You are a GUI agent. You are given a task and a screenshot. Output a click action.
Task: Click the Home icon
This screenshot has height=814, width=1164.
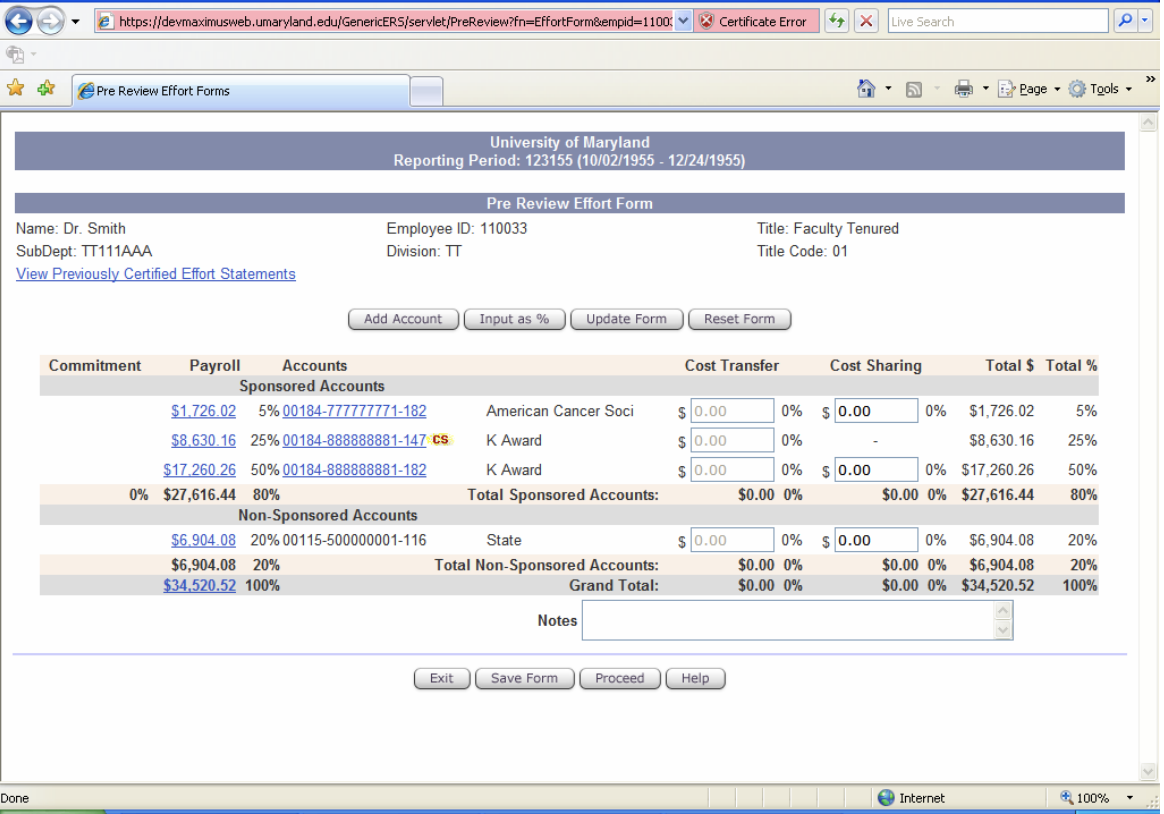click(x=866, y=88)
